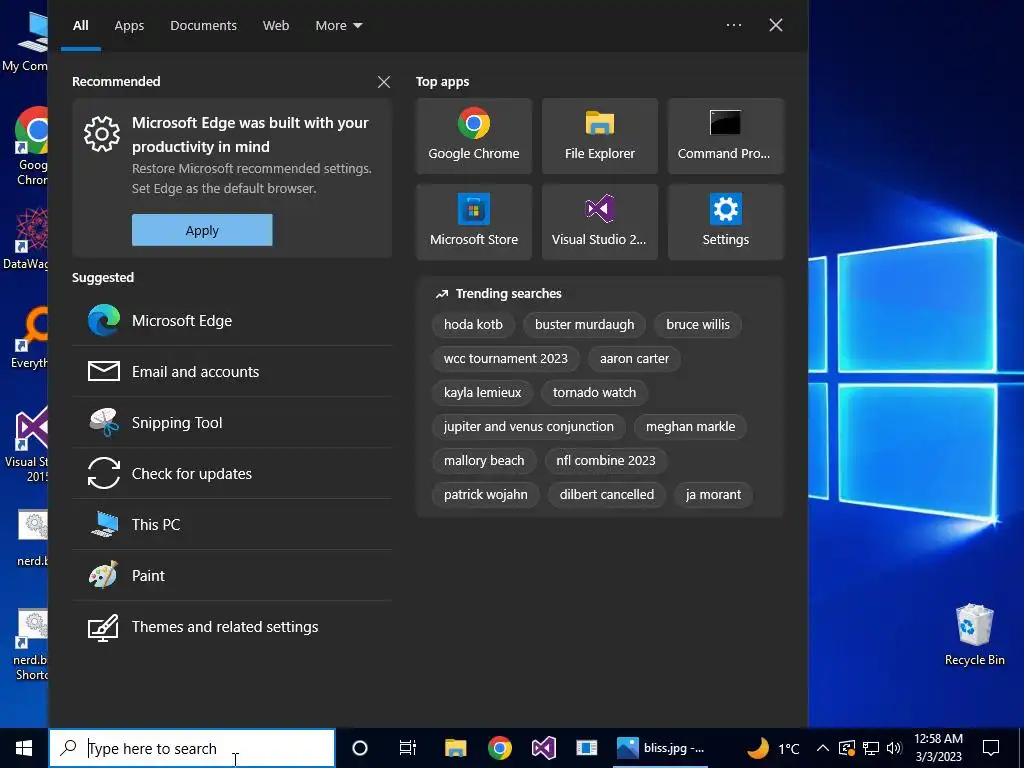1024x768 pixels.
Task: Launch Chrome from the taskbar
Action: coord(500,748)
